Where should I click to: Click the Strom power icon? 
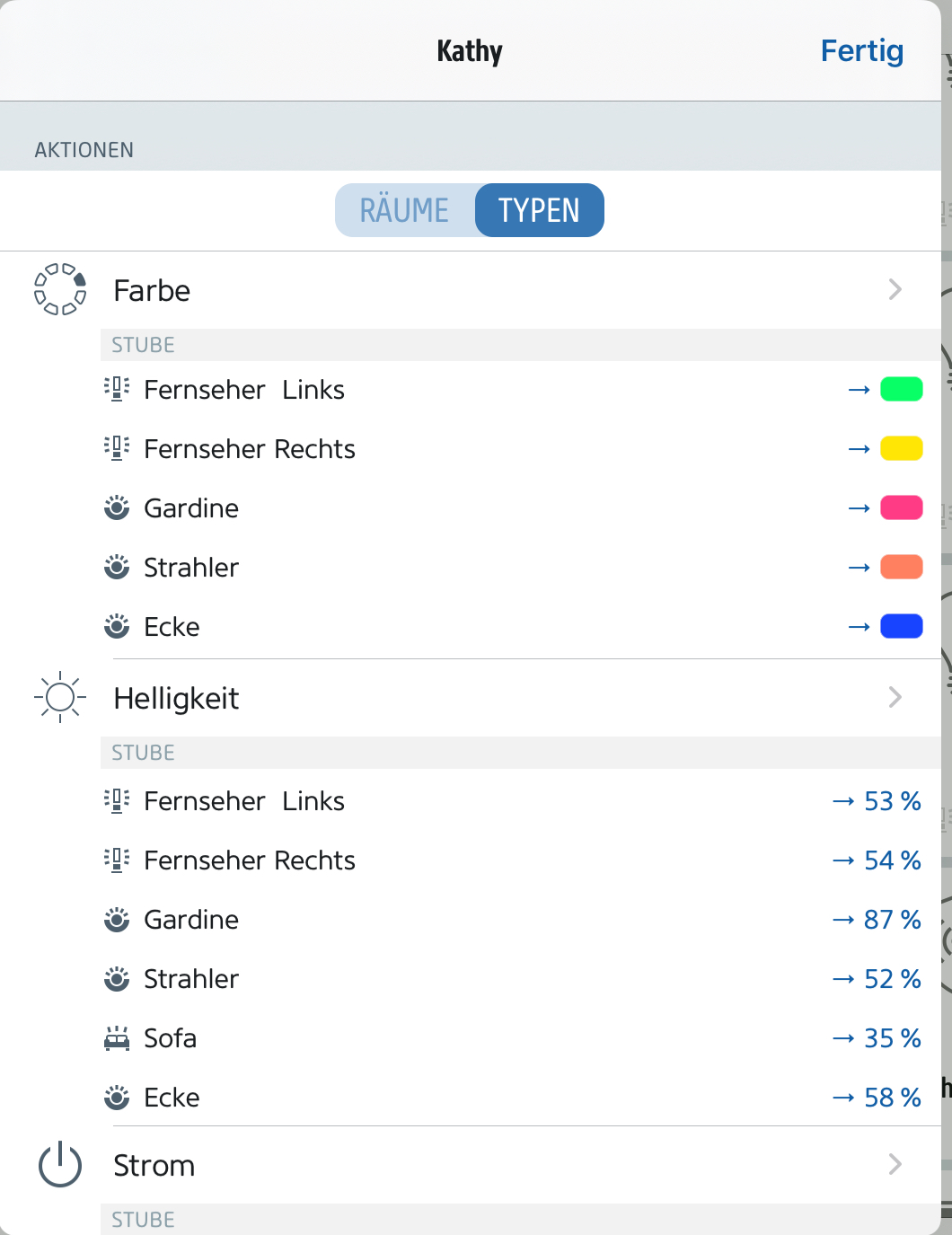coord(60,1165)
